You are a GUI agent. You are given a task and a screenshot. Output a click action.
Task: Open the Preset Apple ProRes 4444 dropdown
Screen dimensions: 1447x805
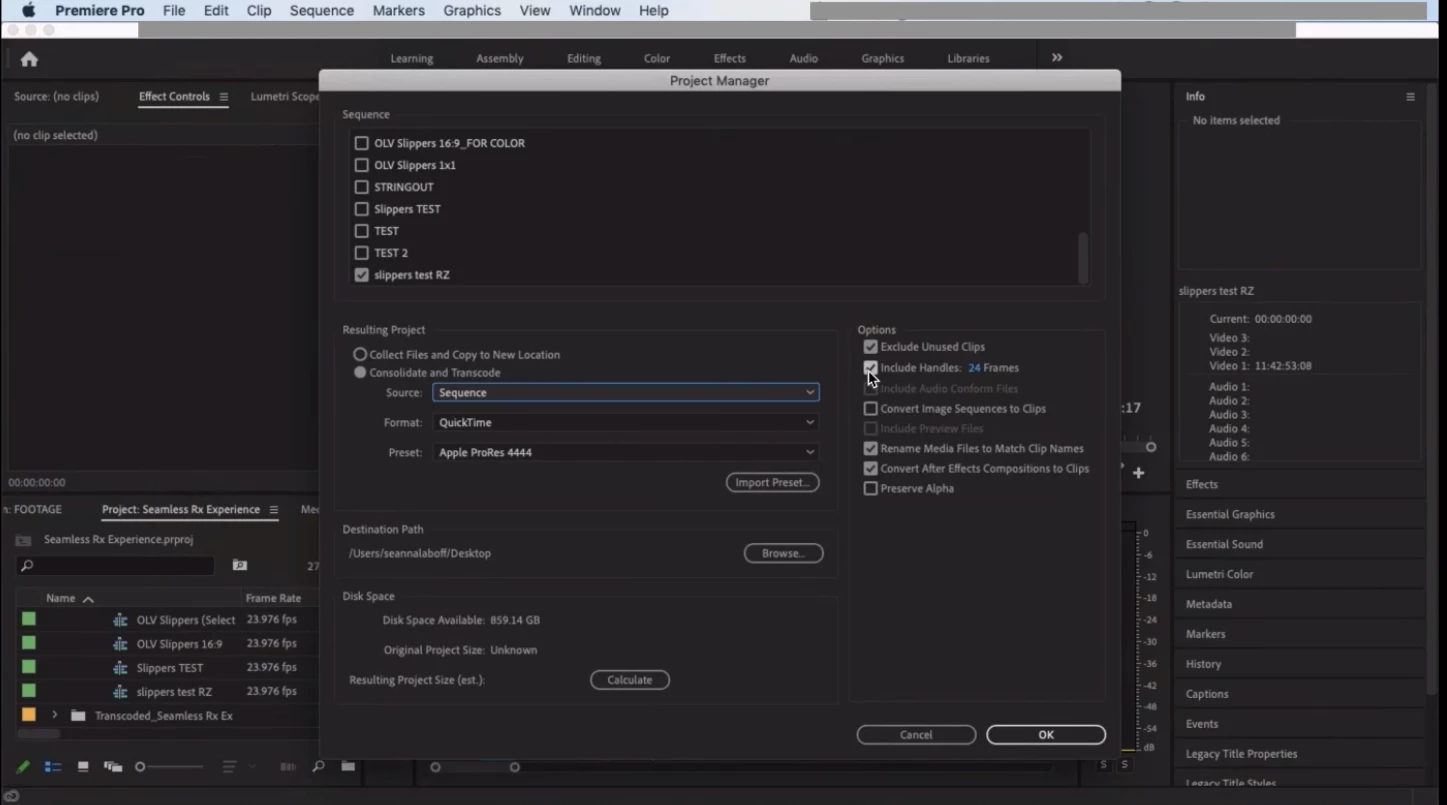click(x=626, y=453)
